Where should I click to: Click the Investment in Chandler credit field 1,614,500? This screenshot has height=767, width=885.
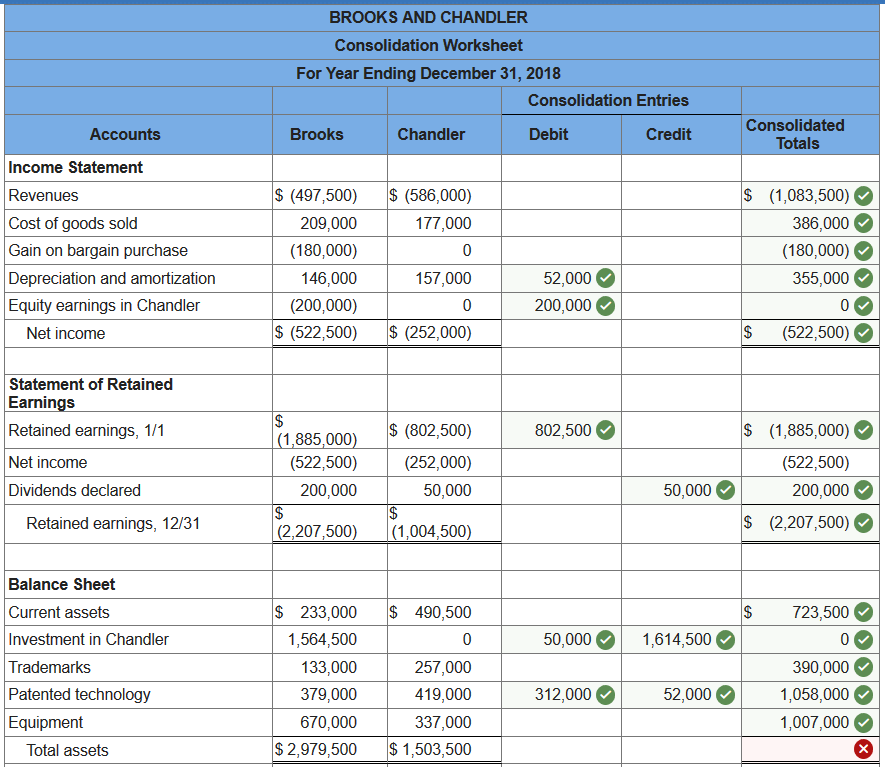681,639
